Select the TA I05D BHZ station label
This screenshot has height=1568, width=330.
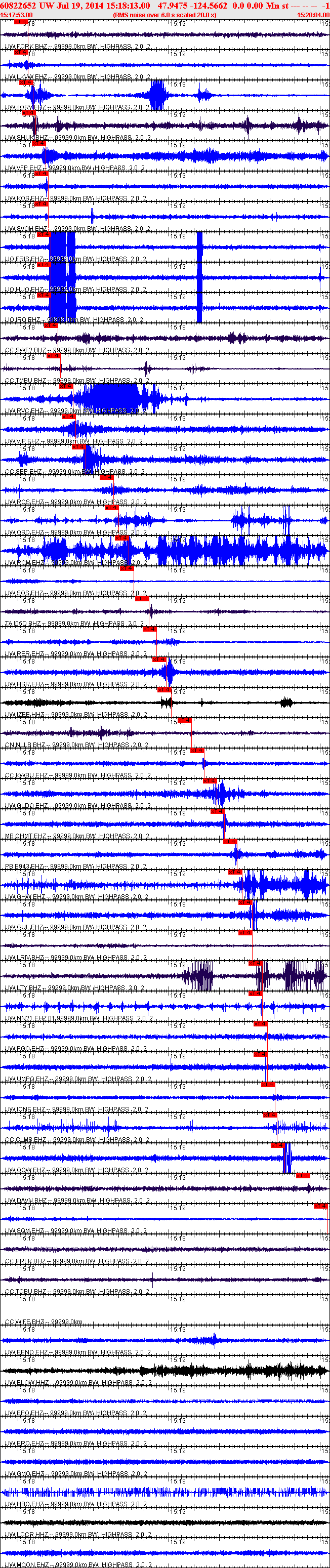(x=75, y=625)
